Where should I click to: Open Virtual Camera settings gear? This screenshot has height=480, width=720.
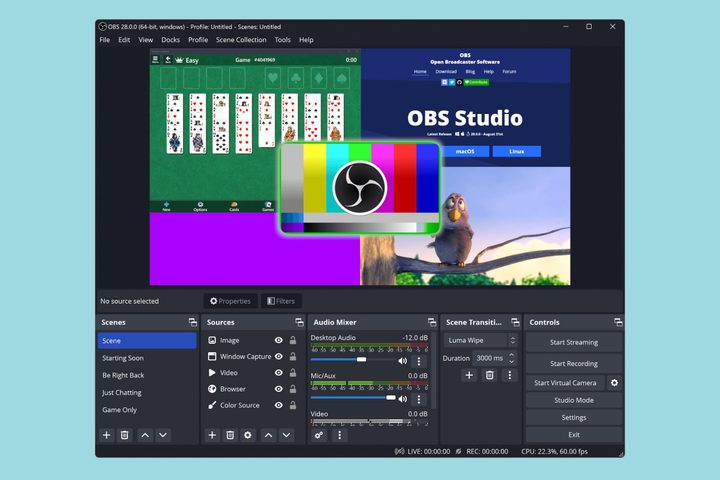pos(614,383)
